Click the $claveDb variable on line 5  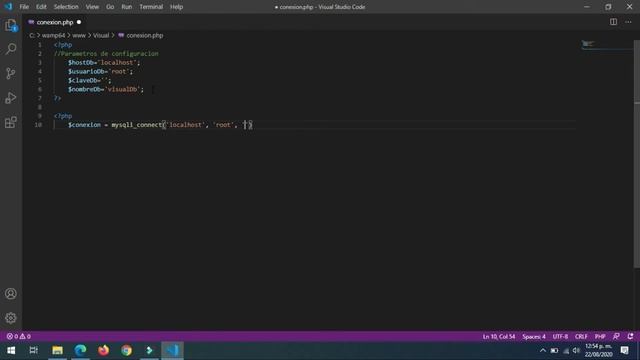[83, 80]
